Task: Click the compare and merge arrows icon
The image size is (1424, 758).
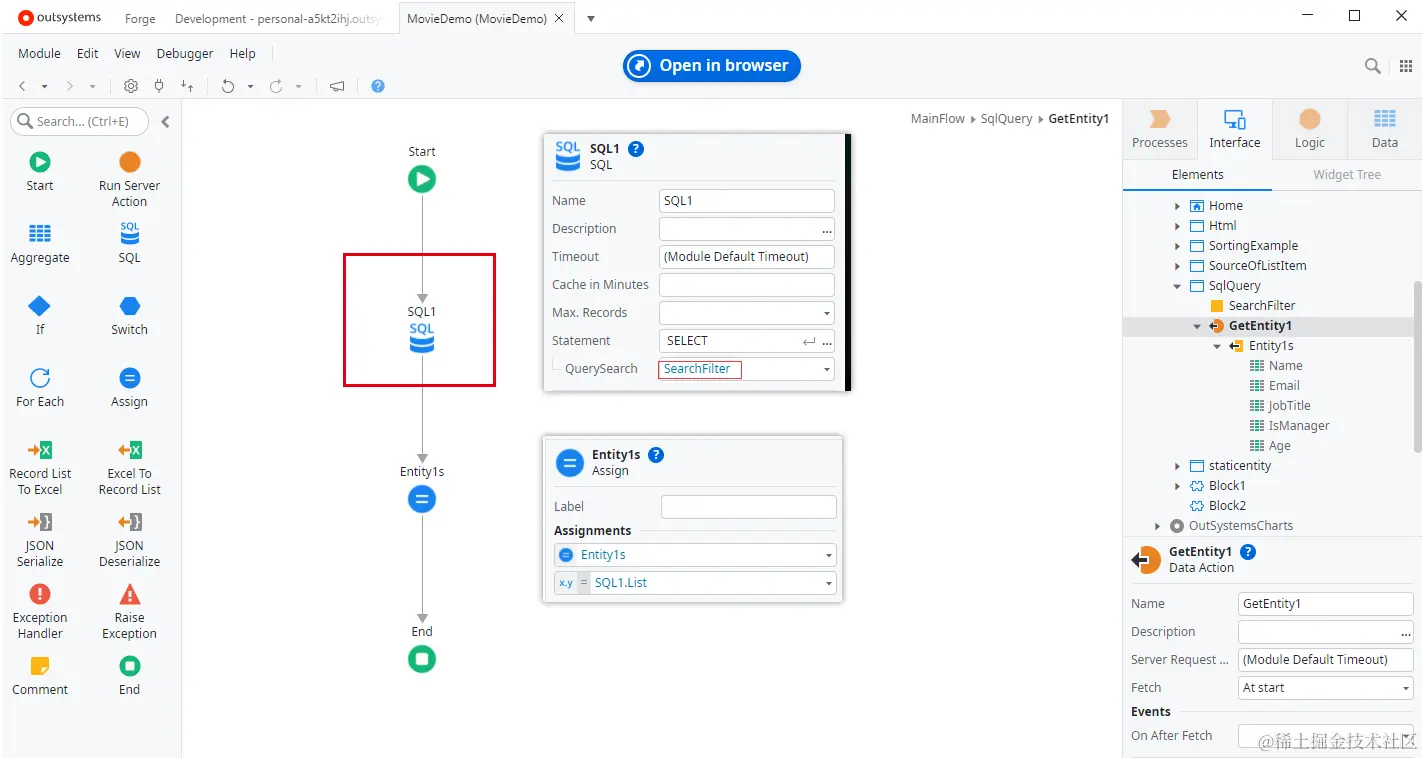Action: (187, 86)
